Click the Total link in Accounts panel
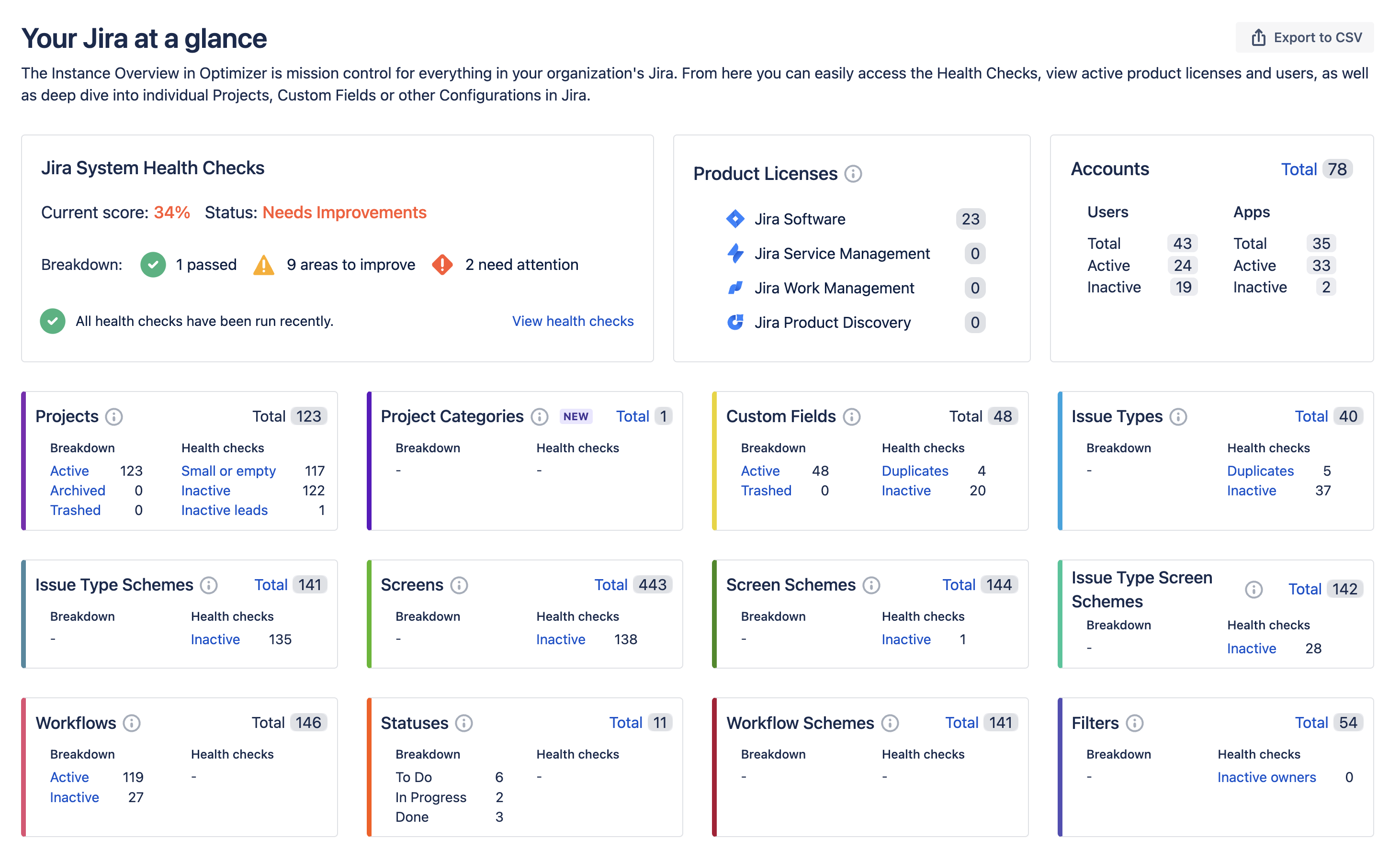The width and height of the screenshot is (1400, 850). click(1299, 168)
